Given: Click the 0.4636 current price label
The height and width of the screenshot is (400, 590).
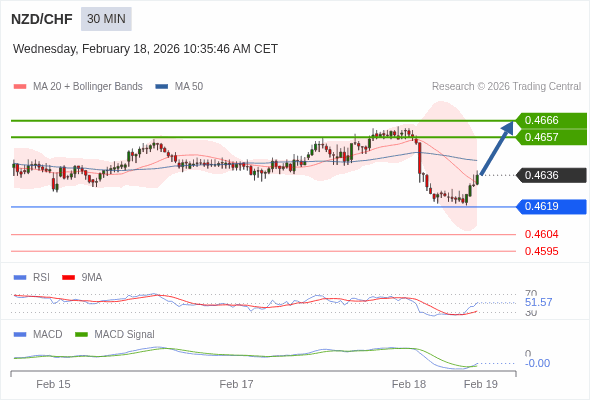Looking at the screenshot, I should [x=552, y=175].
